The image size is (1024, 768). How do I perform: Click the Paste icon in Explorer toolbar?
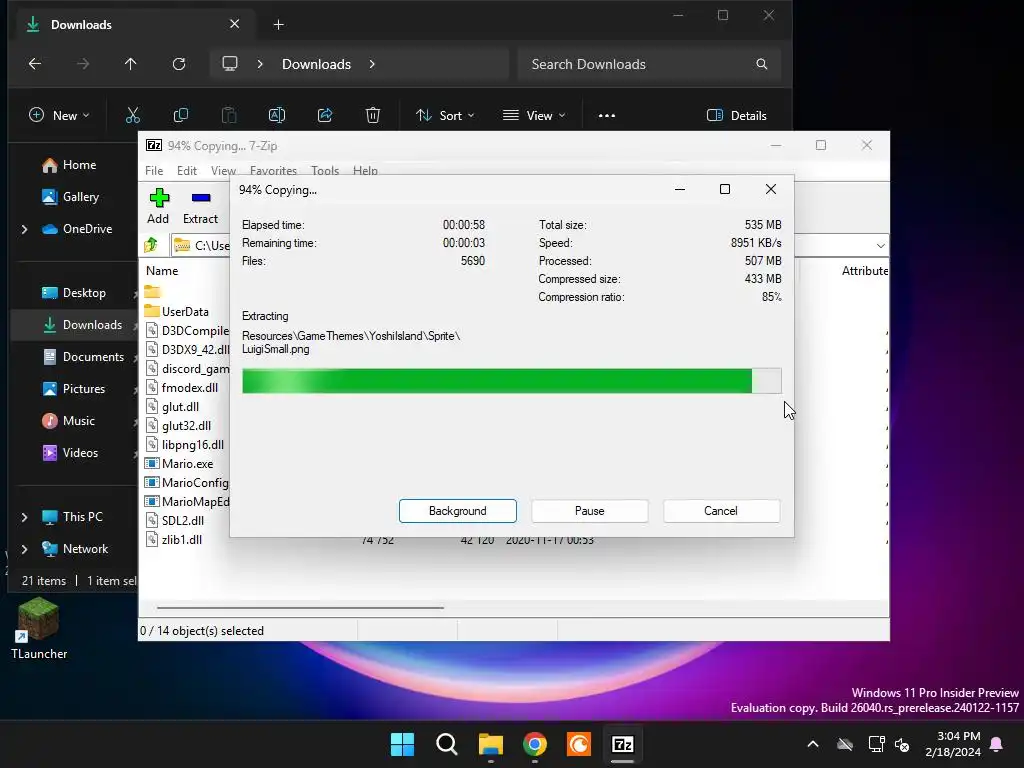coord(229,116)
